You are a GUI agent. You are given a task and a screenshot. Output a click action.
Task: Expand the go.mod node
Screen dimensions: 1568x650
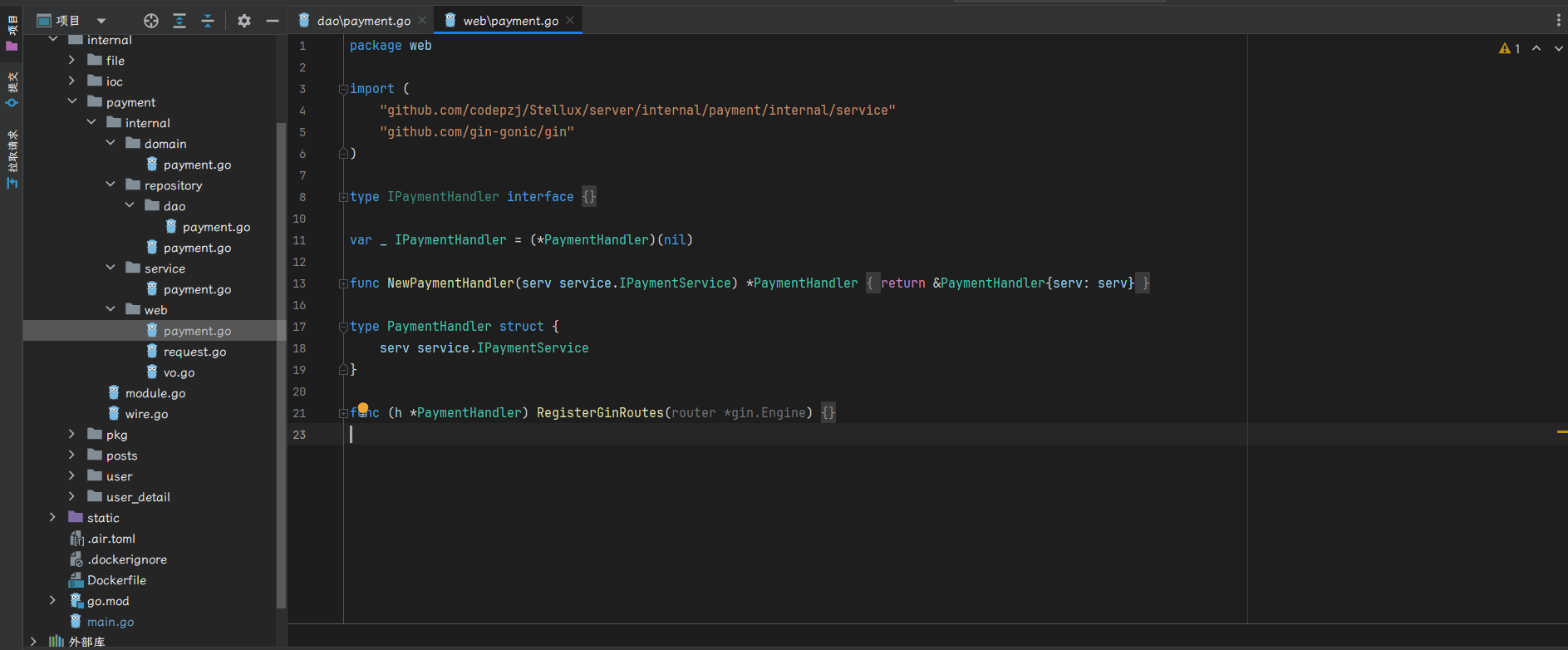53,600
